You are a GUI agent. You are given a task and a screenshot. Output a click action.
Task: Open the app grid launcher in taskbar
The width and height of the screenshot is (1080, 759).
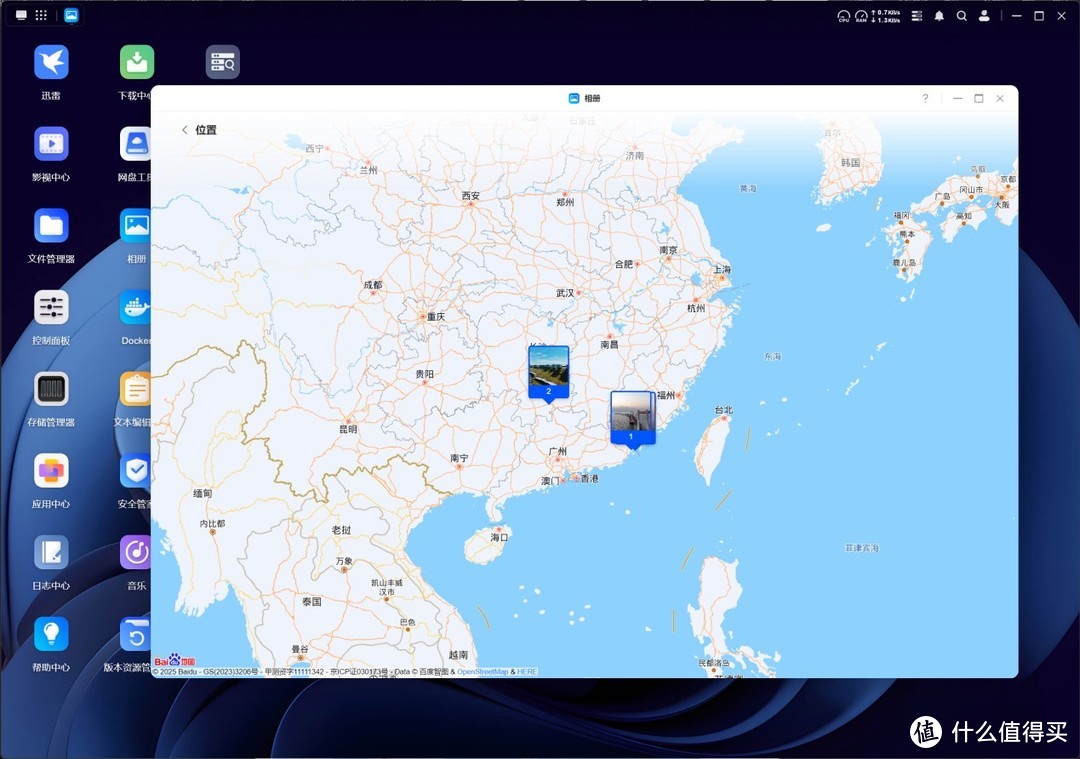click(x=41, y=15)
